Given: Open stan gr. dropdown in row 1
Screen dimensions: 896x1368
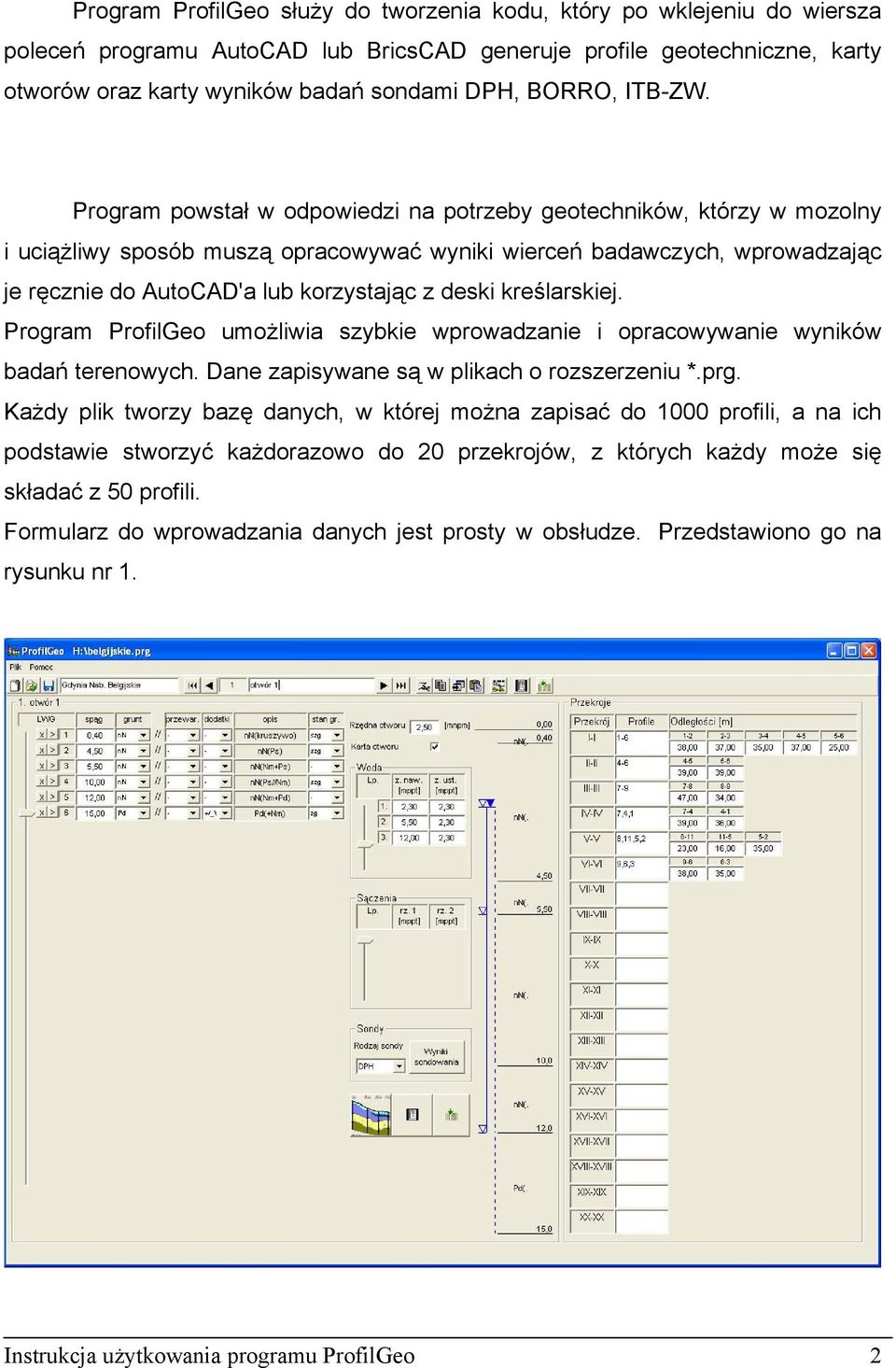Looking at the screenshot, I should pyautogui.click(x=337, y=735).
